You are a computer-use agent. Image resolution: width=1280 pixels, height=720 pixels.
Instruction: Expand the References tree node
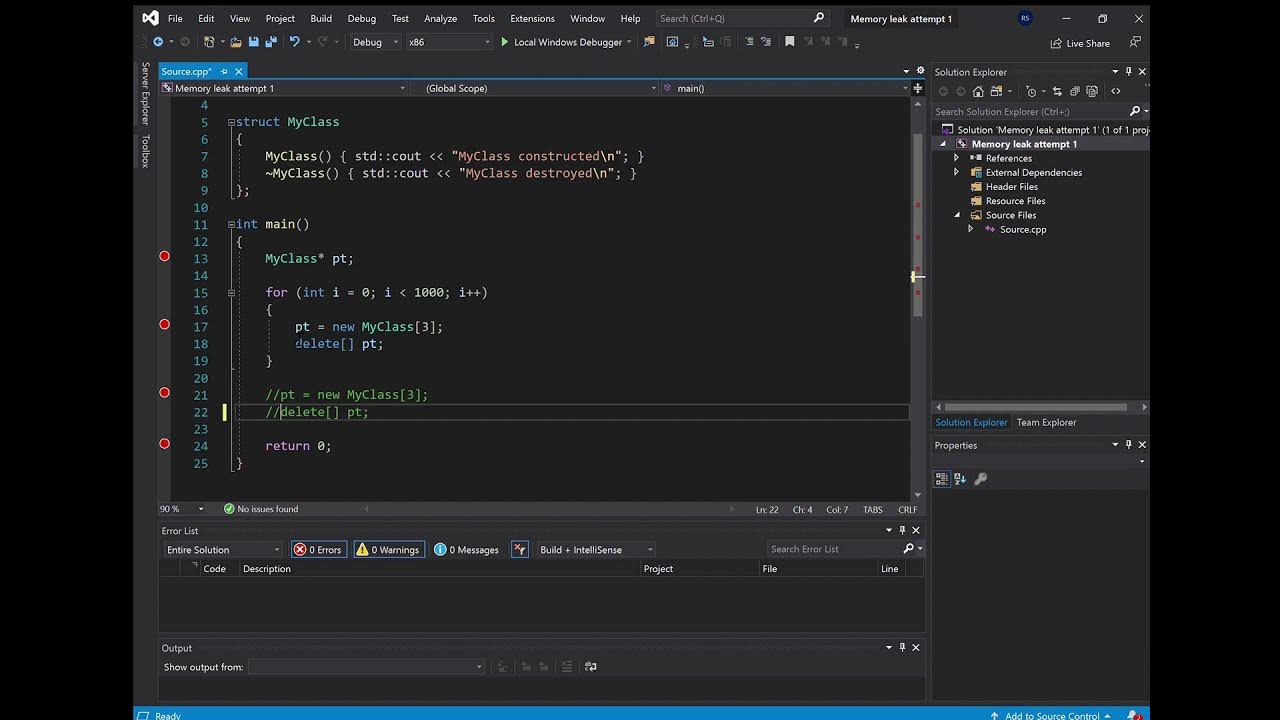956,158
